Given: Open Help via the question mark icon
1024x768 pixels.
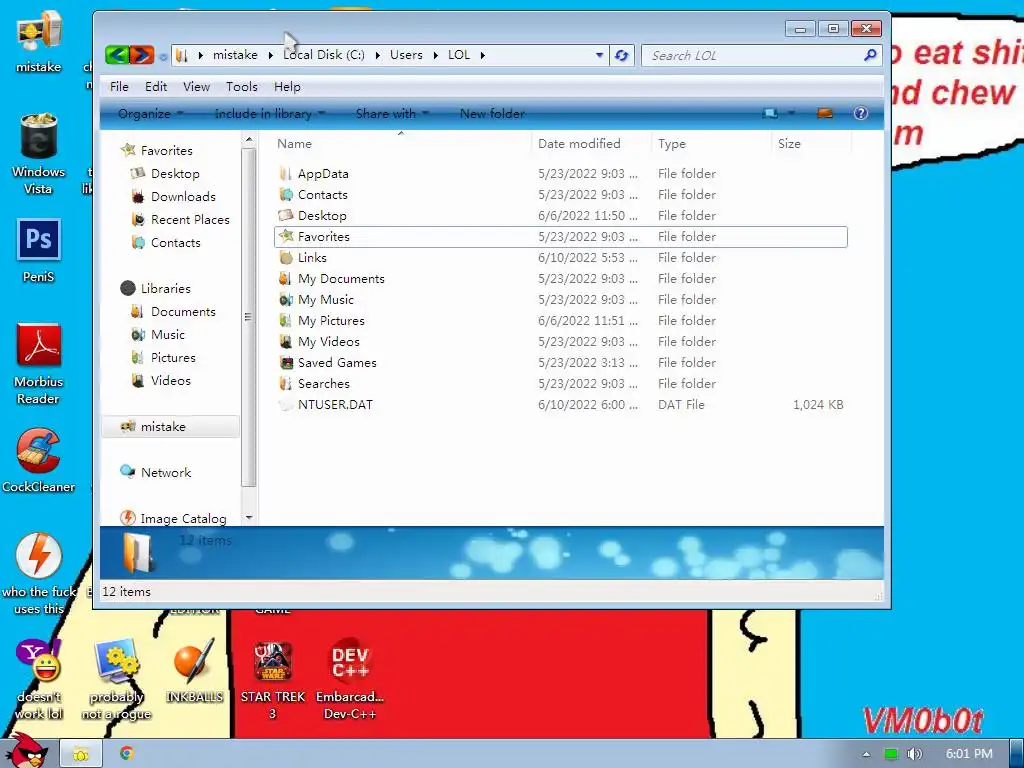Looking at the screenshot, I should pyautogui.click(x=861, y=114).
